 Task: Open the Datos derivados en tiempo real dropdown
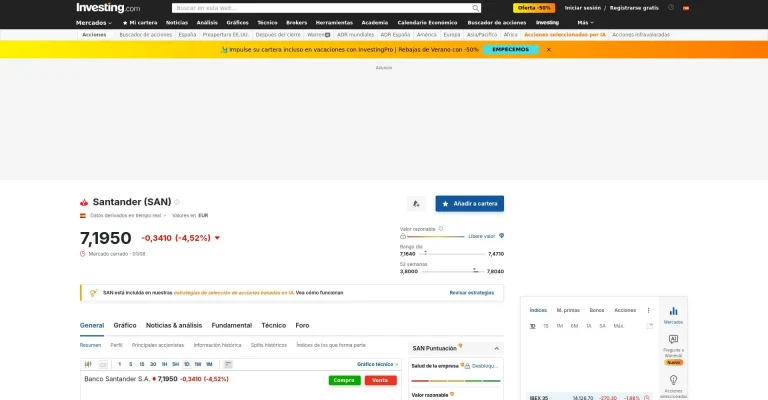tap(127, 215)
